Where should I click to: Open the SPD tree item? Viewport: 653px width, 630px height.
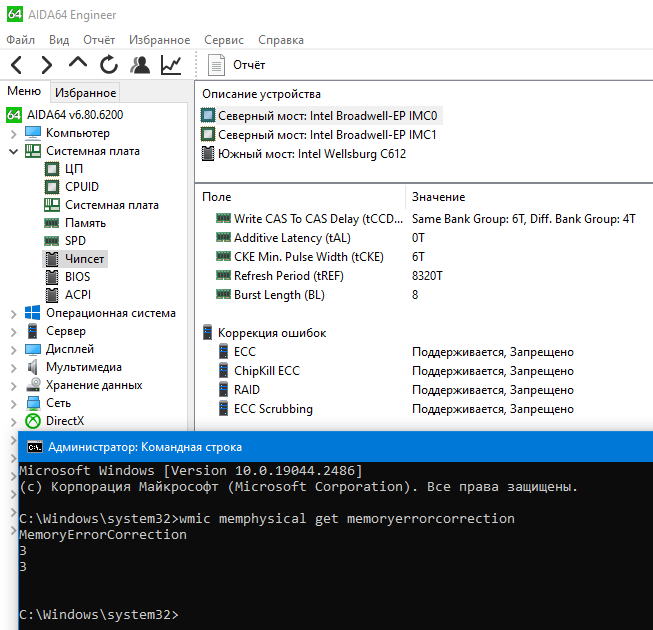[75, 241]
